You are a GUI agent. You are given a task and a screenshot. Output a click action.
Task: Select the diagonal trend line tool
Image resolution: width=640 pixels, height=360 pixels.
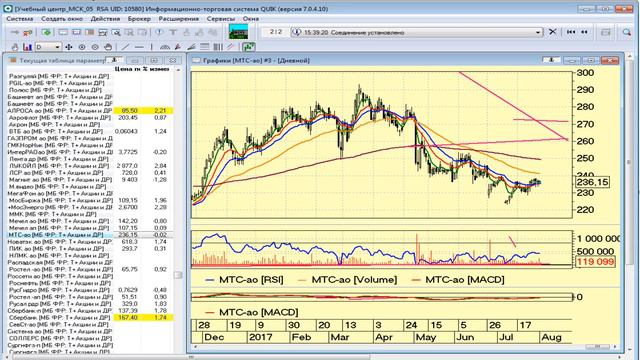tap(125, 47)
